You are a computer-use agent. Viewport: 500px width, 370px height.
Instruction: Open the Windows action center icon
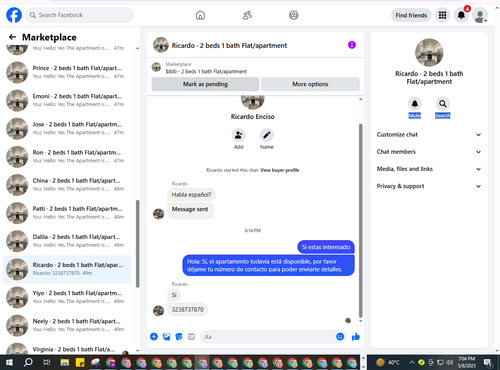coord(488,362)
